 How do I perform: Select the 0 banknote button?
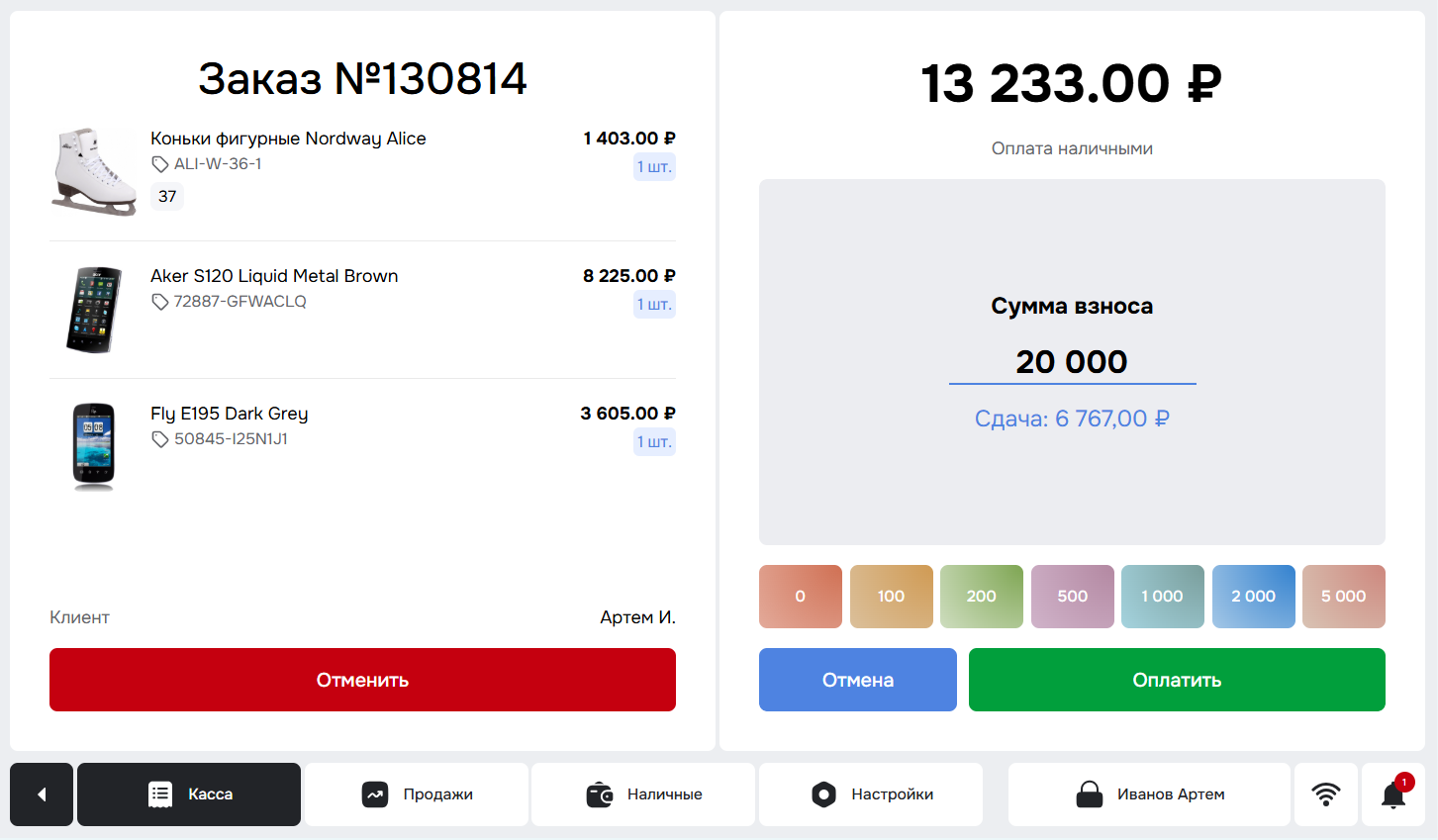(801, 597)
